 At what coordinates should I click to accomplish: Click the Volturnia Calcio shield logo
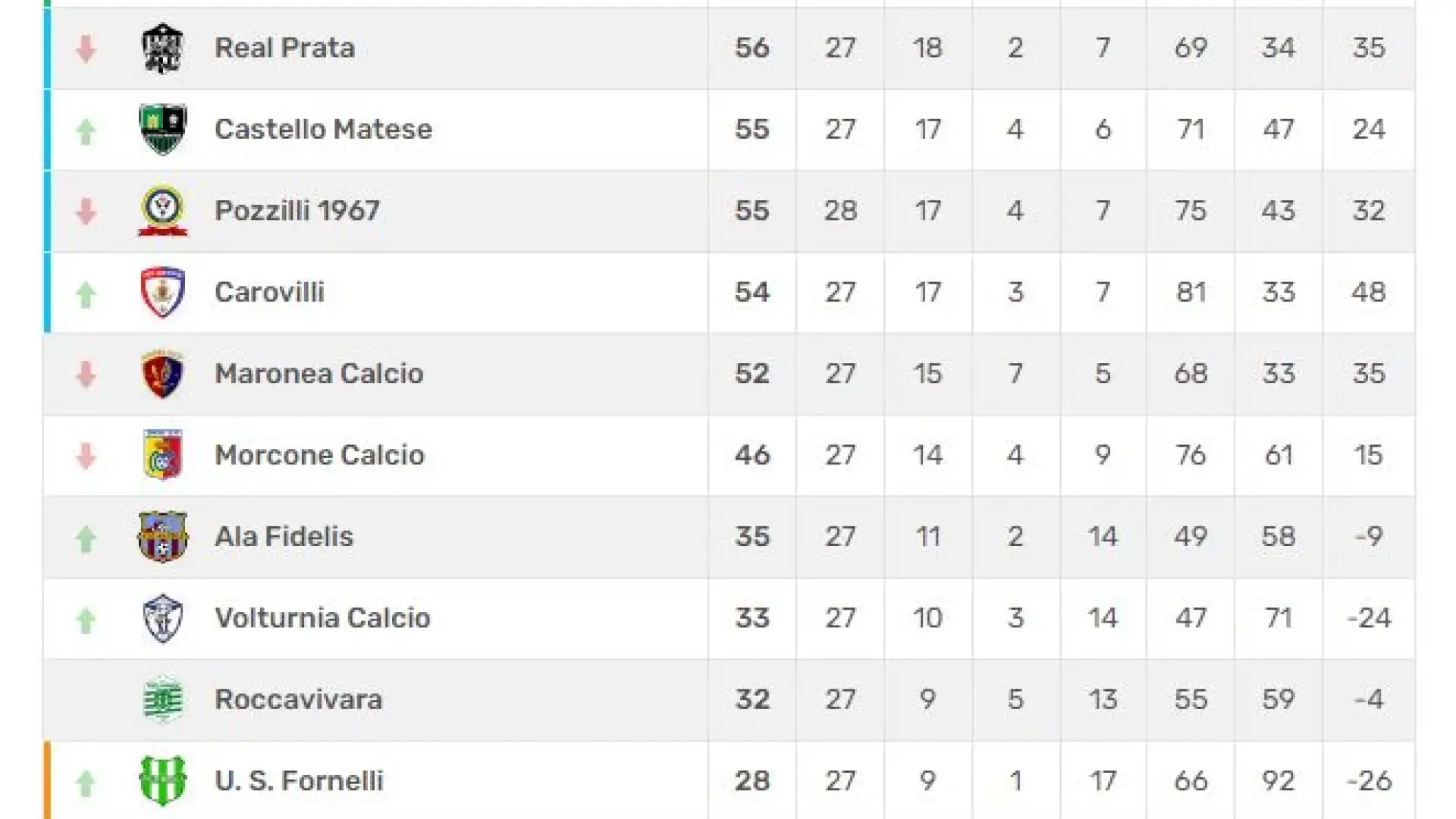point(163,618)
